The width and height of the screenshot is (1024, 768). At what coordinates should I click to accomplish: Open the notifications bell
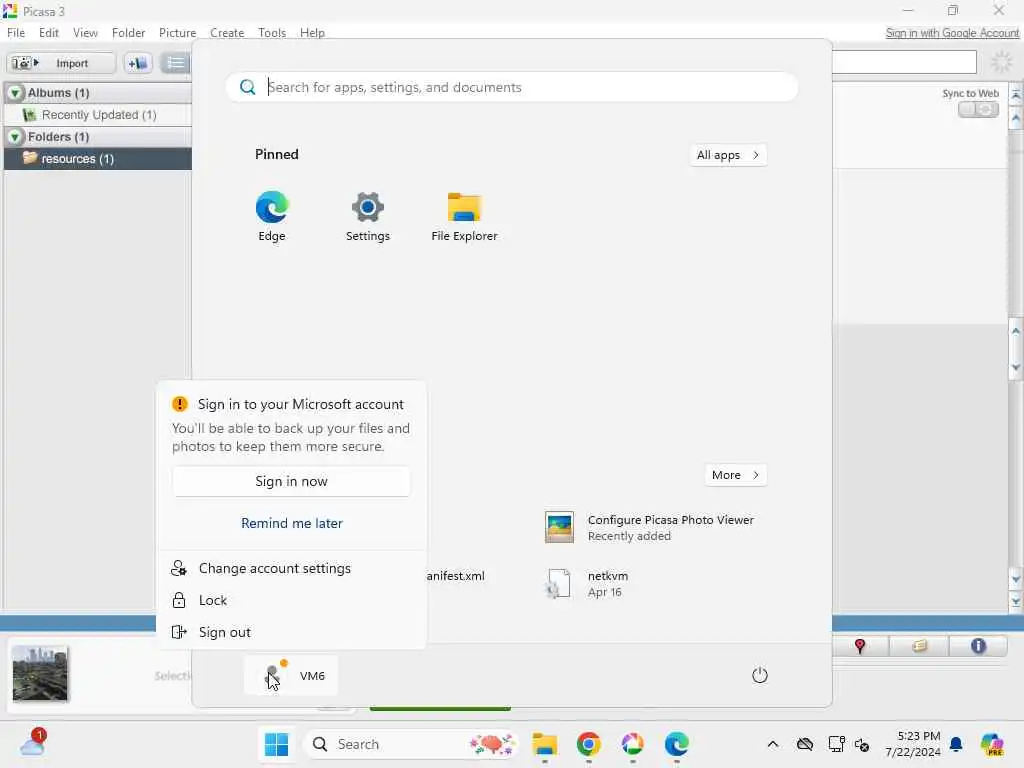956,744
